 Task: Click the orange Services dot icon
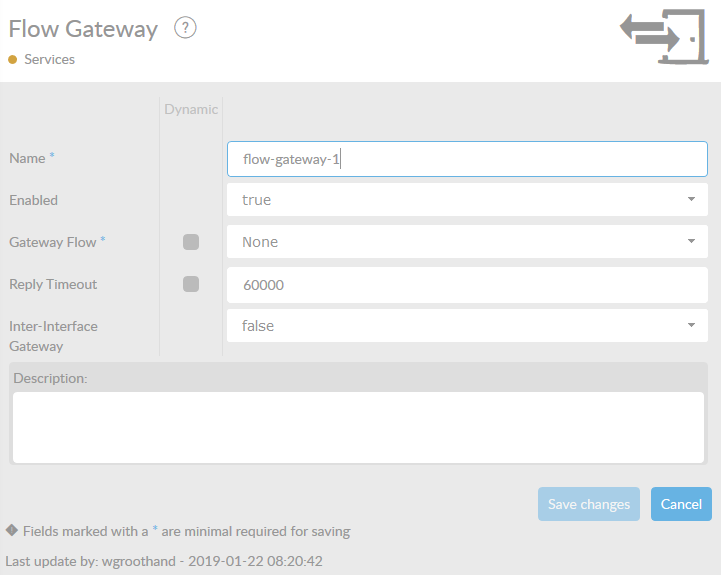click(13, 60)
